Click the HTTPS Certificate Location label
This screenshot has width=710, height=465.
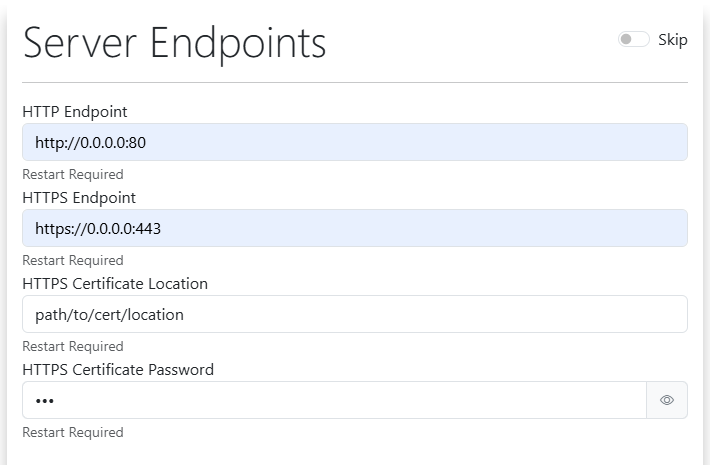point(115,284)
